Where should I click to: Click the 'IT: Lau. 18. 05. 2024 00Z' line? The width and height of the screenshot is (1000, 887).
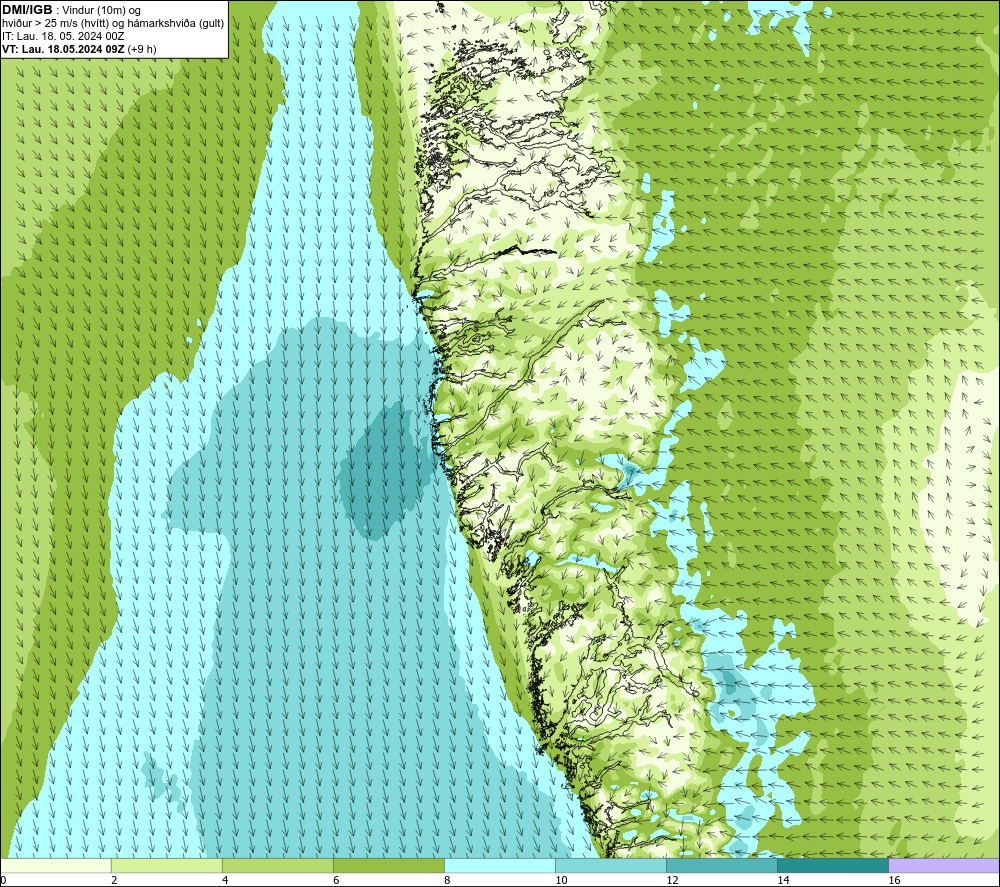pyautogui.click(x=63, y=36)
